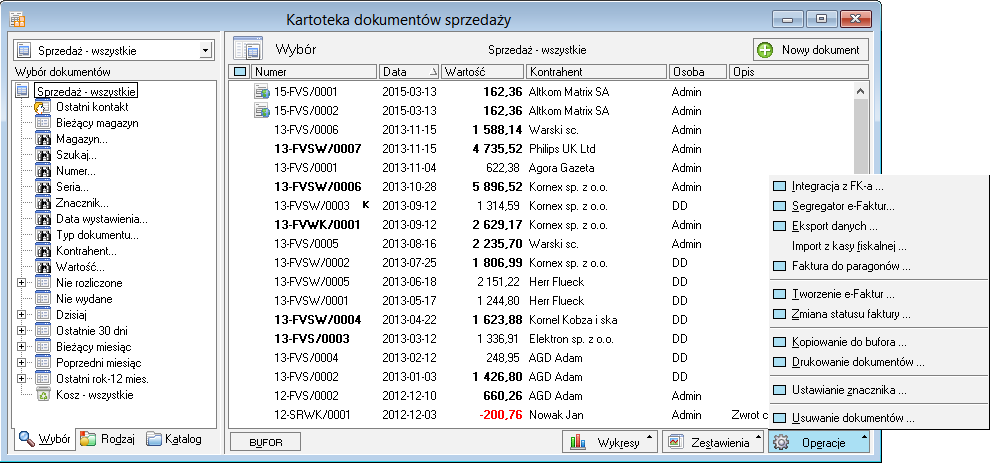Click the binoculars icon beside Kontrahent...
Screen dimensions: 994x465
42,251
